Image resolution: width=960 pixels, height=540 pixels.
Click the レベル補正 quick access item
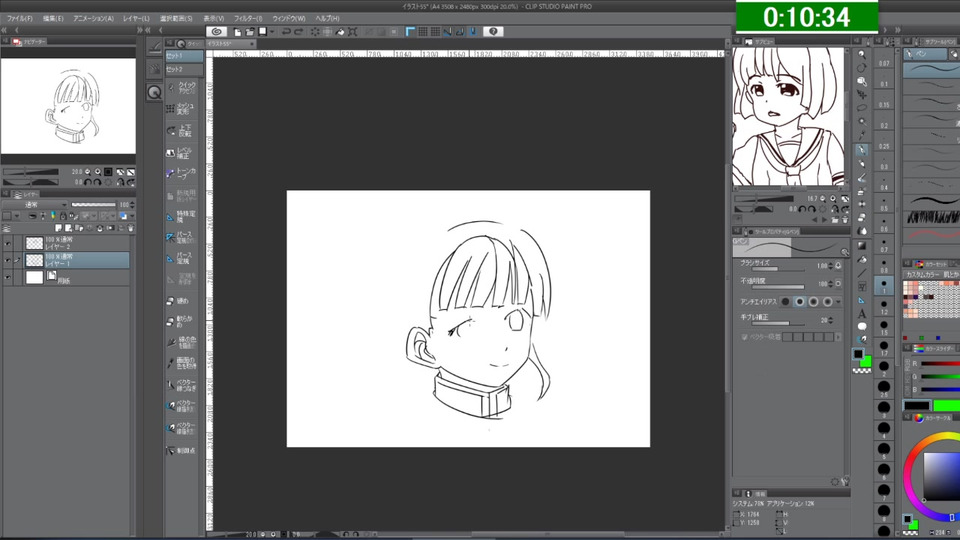(181, 152)
